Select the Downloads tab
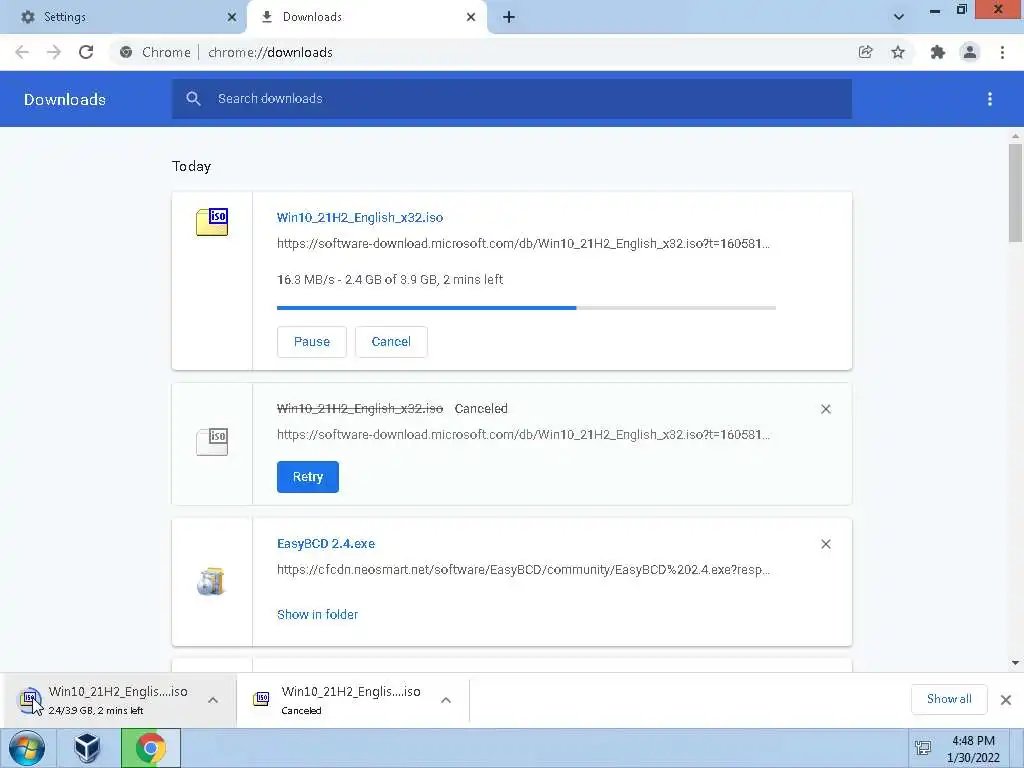Viewport: 1024px width, 768px height. click(366, 17)
